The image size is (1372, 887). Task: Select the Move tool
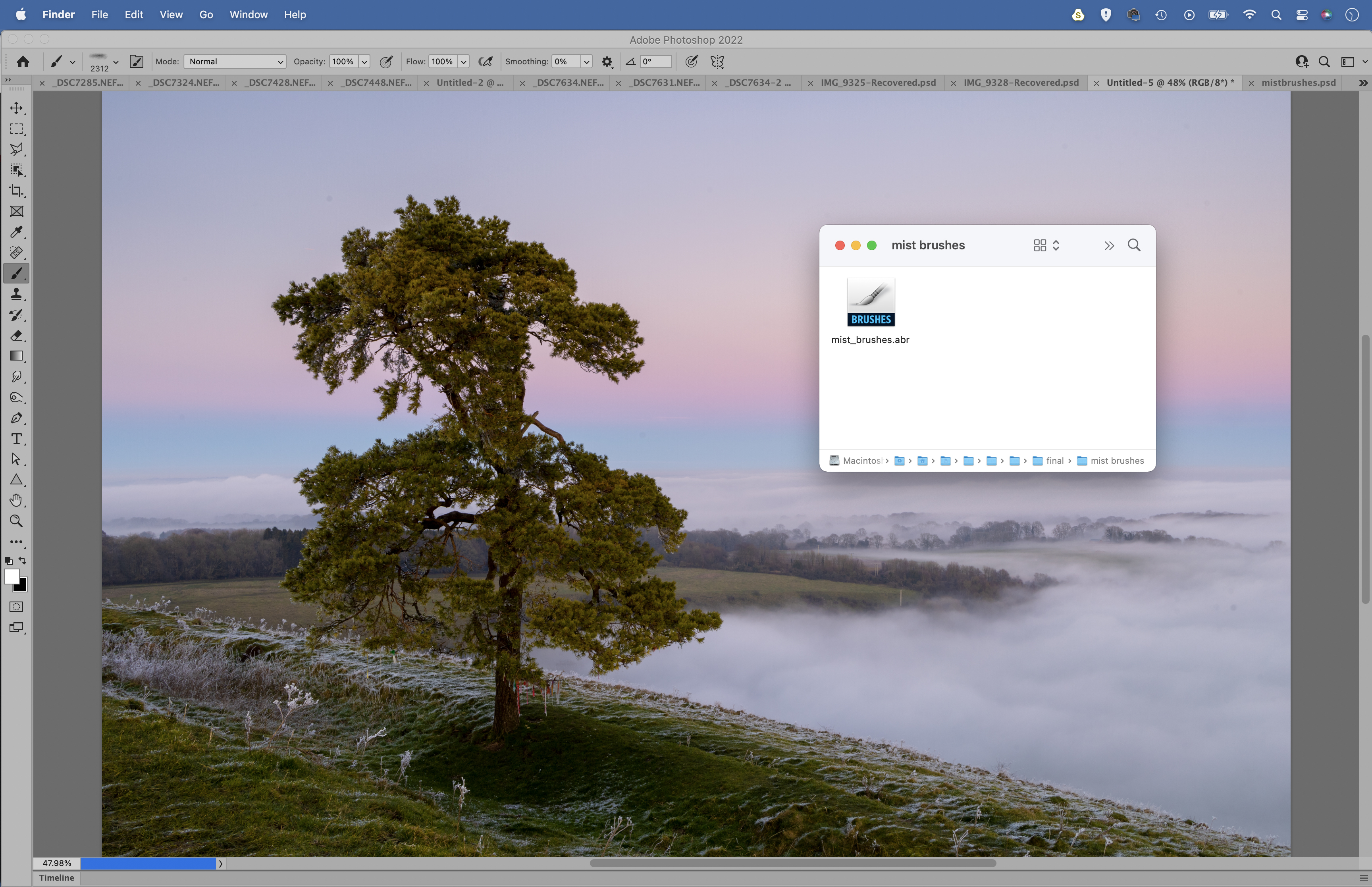point(16,108)
